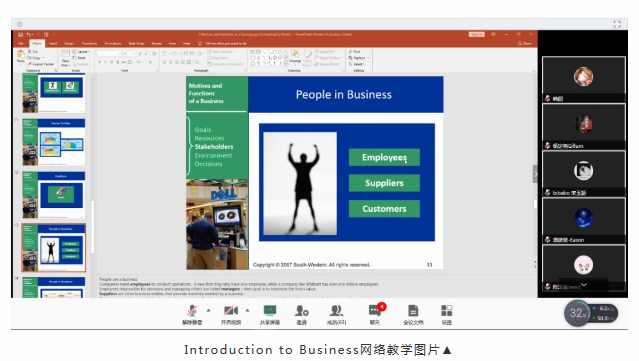Open the Quick Styles gallery
Viewport: 639px width, 361px height.
point(308,57)
